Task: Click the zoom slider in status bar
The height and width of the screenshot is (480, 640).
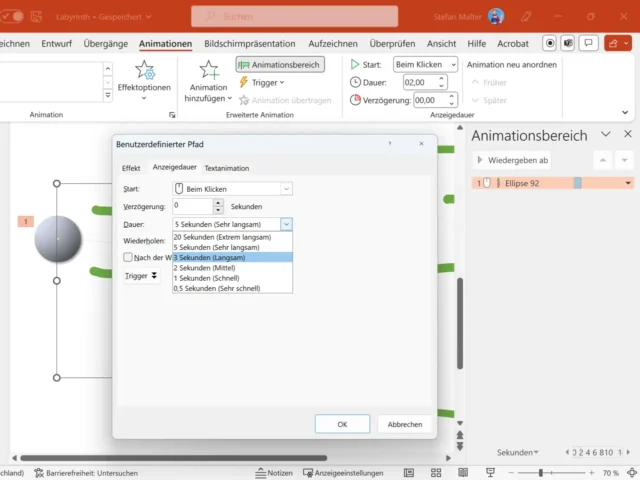Action: coord(541,472)
